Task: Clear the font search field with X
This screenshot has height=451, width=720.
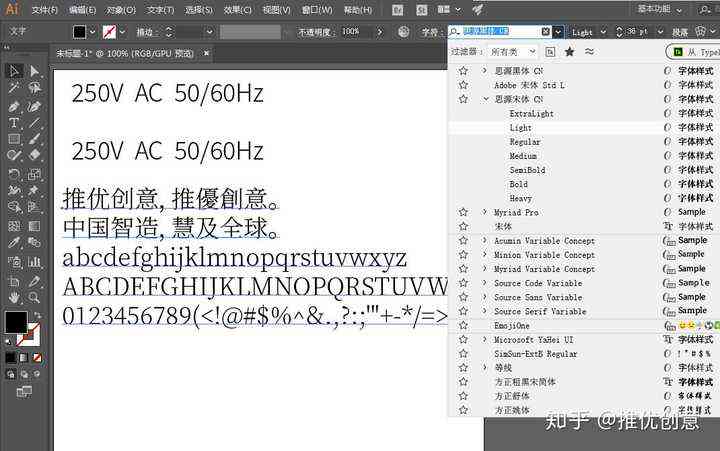Action: 546,31
